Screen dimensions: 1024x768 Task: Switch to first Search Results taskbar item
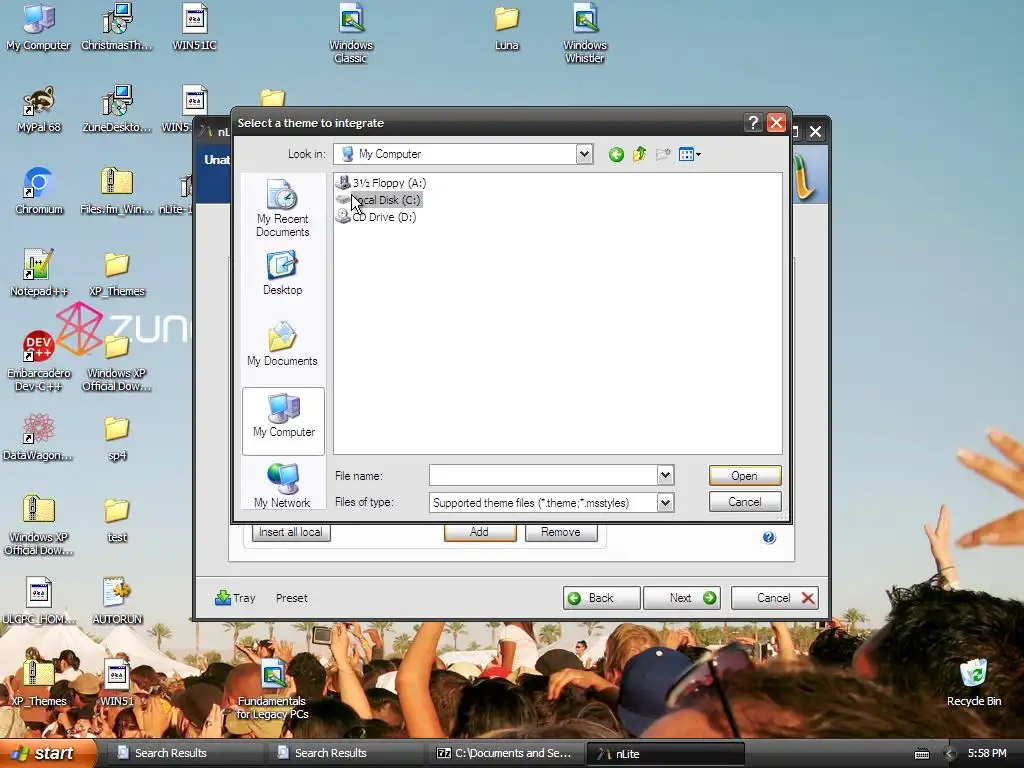(x=185, y=753)
